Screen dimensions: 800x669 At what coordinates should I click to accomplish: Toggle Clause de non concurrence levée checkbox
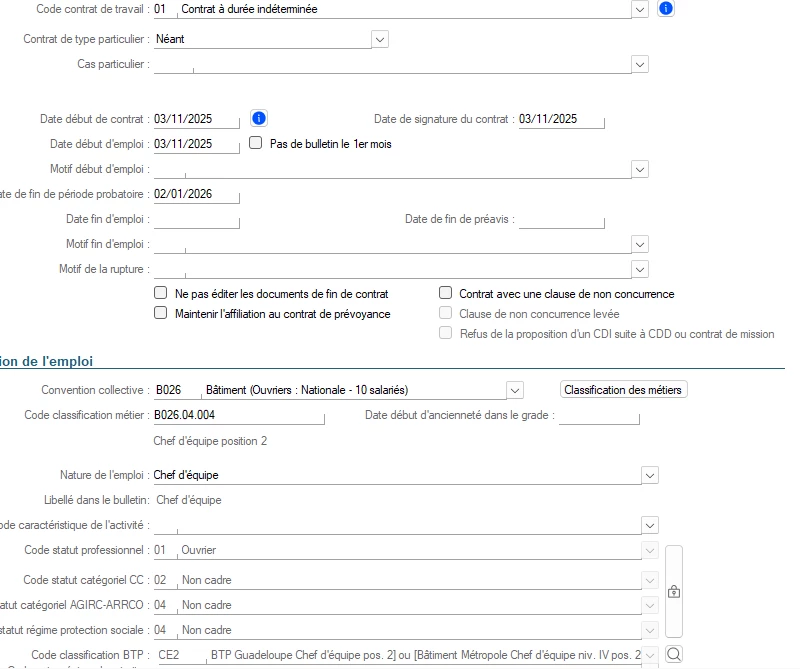point(445,313)
